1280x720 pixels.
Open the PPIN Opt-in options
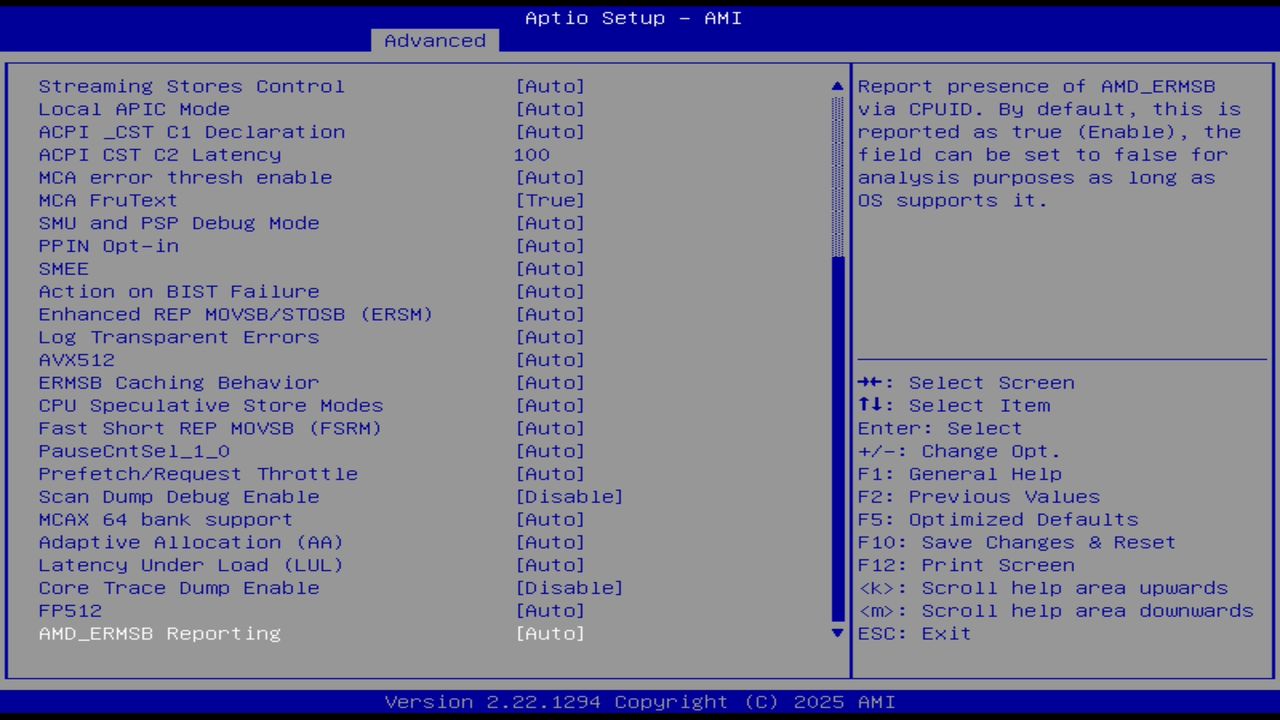(550, 245)
